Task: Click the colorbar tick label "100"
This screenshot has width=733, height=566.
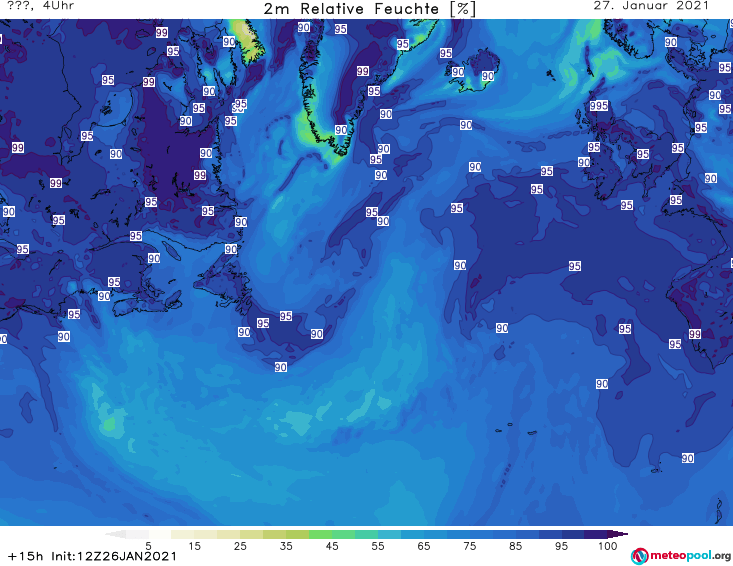Action: click(608, 545)
